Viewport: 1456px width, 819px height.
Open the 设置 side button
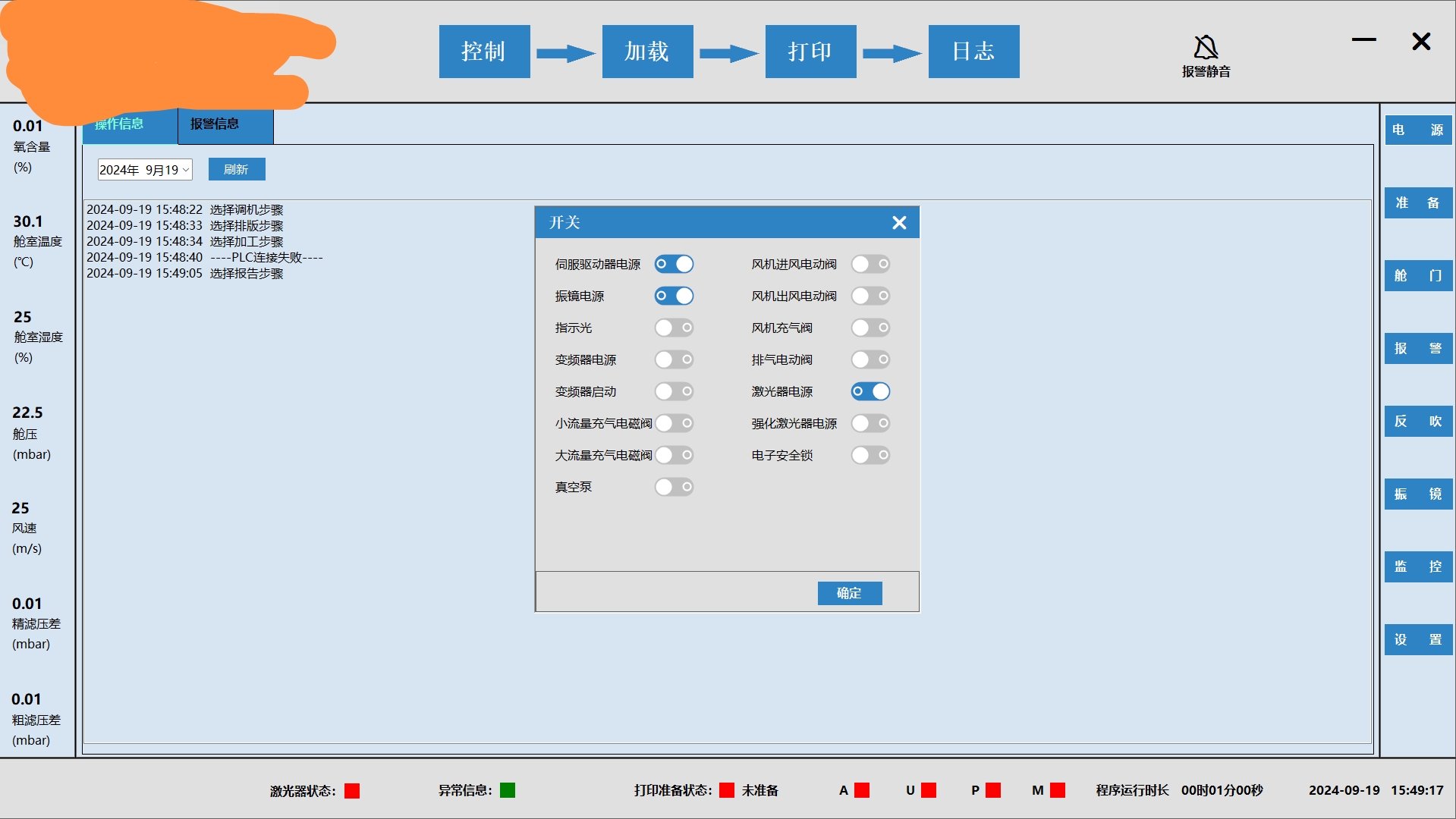[x=1418, y=639]
